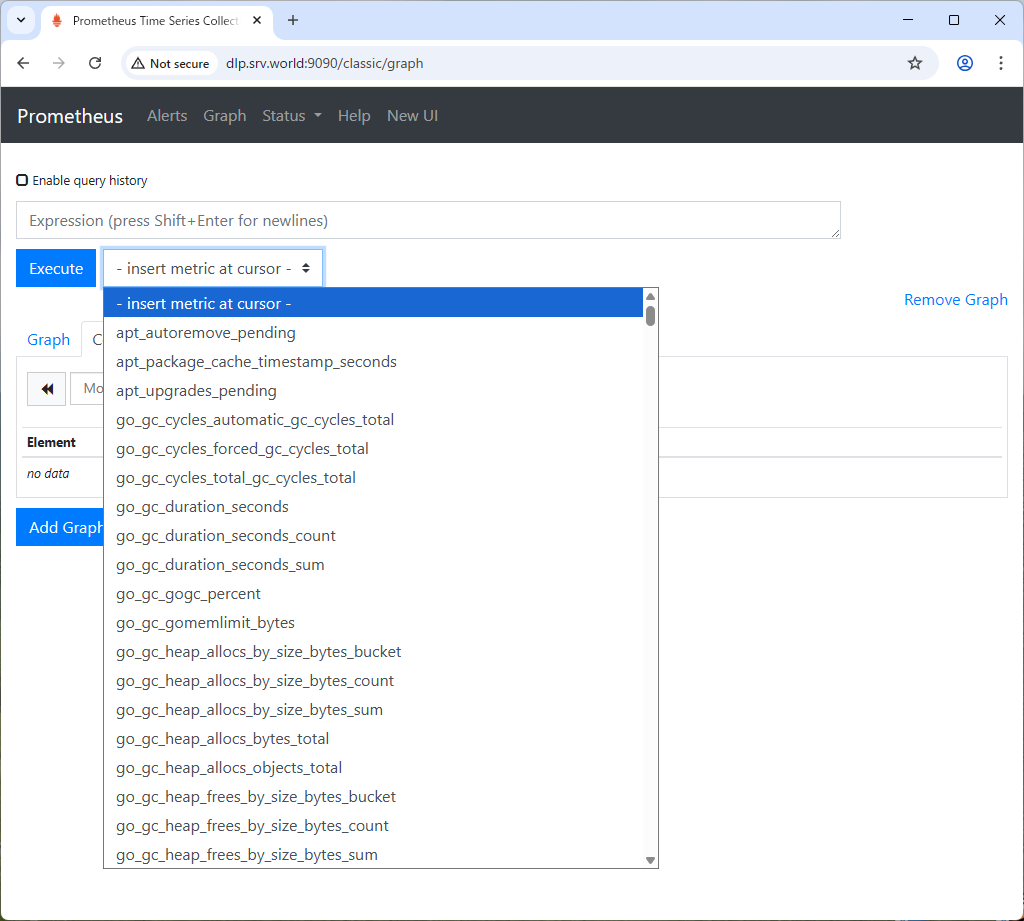The image size is (1024, 921).
Task: Open Chrome's three-dot menu
Action: coord(1000,63)
